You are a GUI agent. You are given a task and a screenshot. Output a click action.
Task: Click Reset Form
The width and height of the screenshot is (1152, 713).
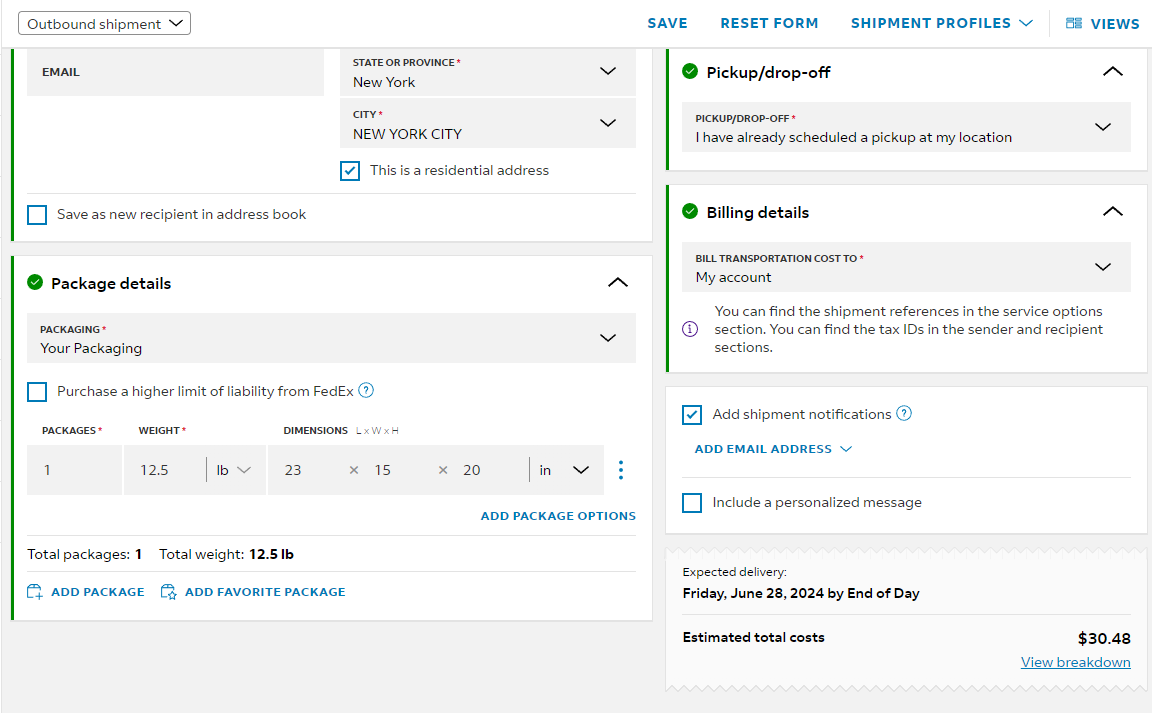(769, 24)
